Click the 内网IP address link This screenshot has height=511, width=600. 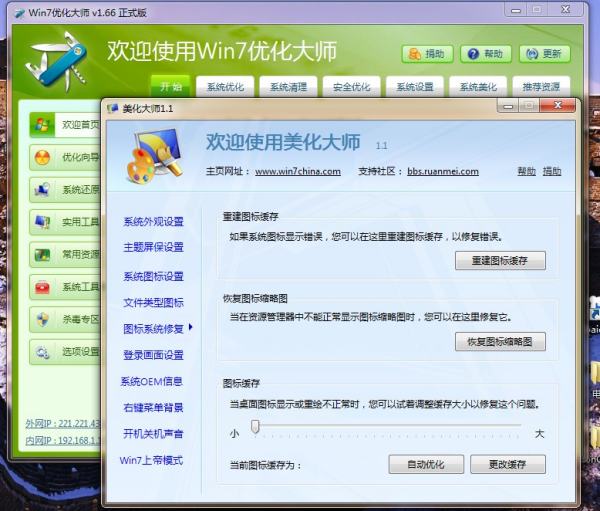(63, 441)
